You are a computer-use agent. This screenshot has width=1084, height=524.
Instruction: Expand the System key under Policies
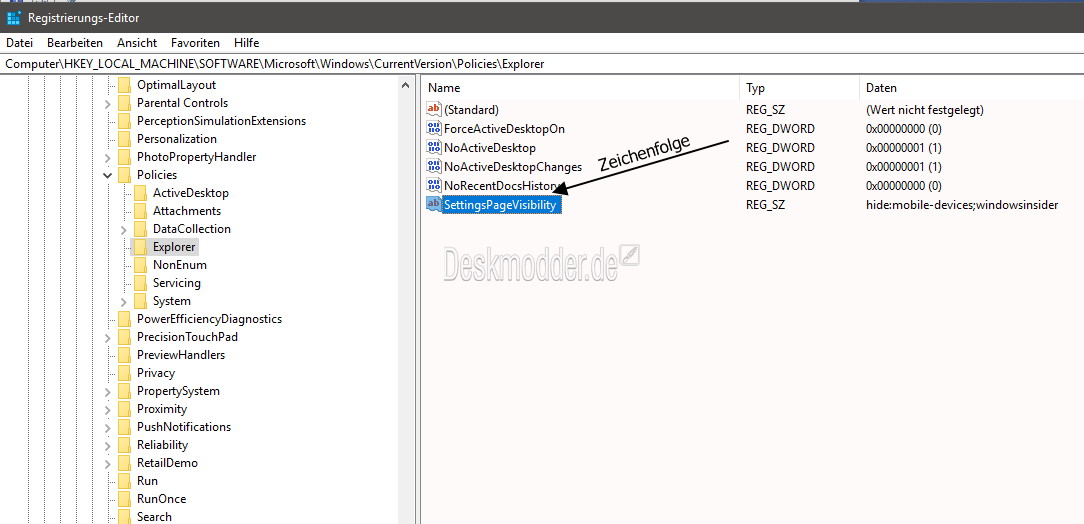tap(124, 301)
